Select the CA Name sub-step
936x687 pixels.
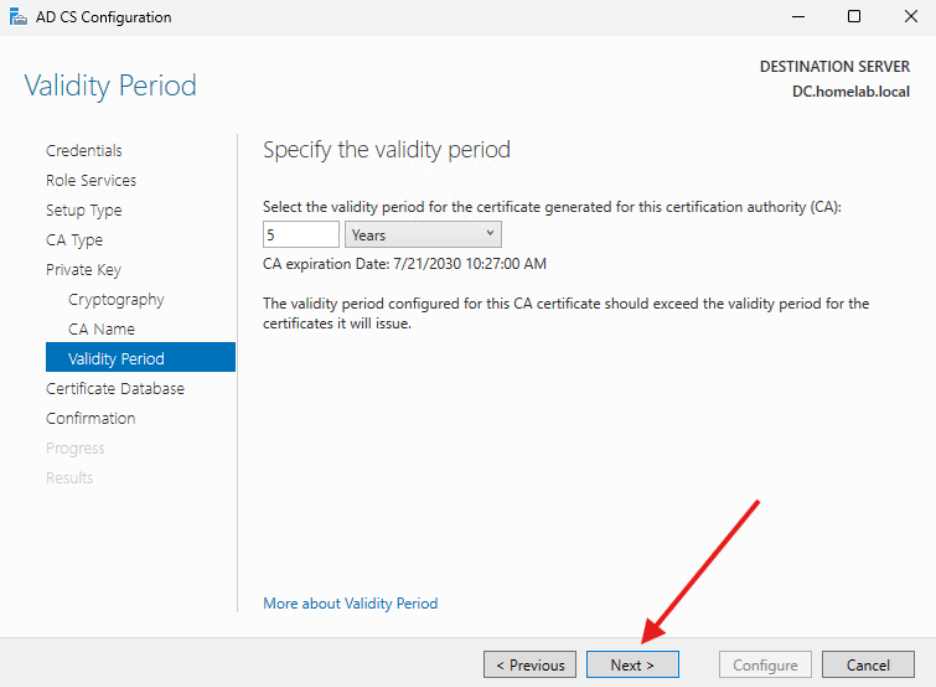click(x=100, y=328)
